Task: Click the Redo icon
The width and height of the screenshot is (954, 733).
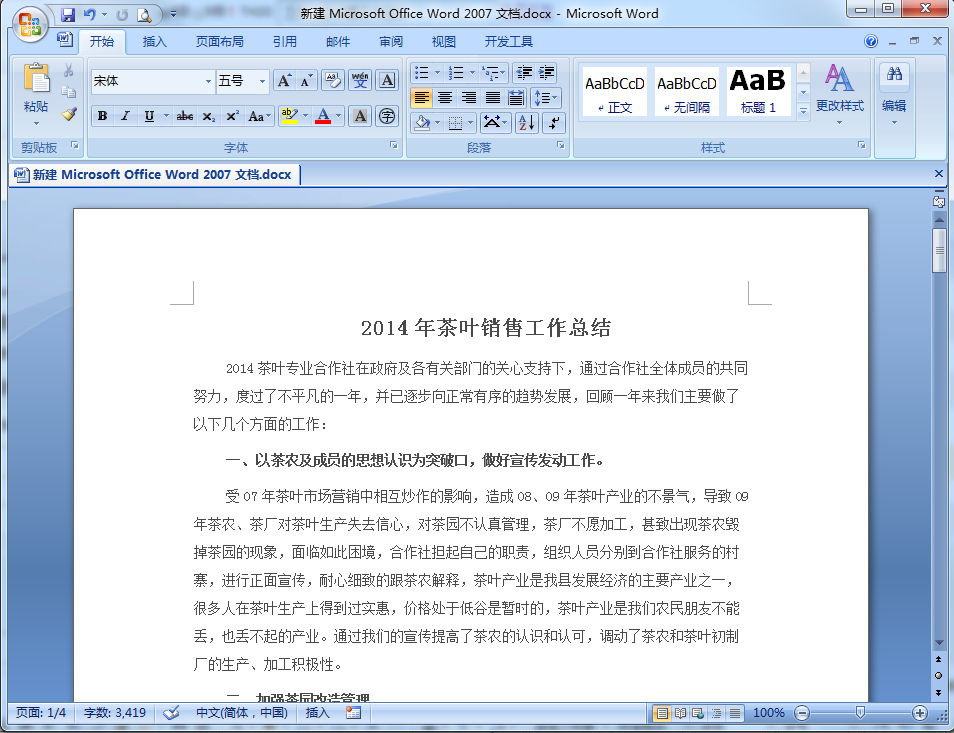Action: 122,14
